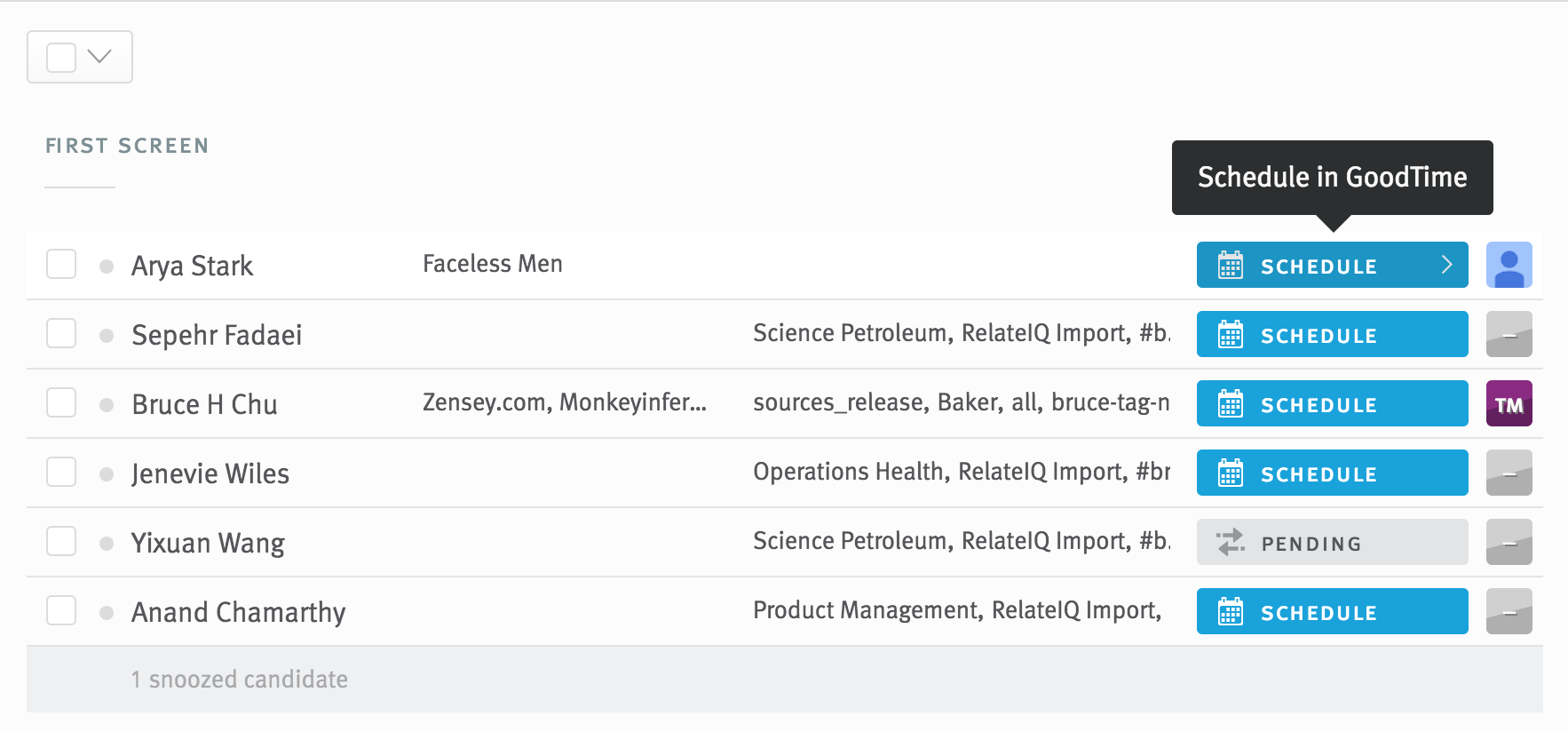The height and width of the screenshot is (732, 1568).
Task: Click Science Petroleum tags in Yixuan Wang row
Action: (962, 541)
